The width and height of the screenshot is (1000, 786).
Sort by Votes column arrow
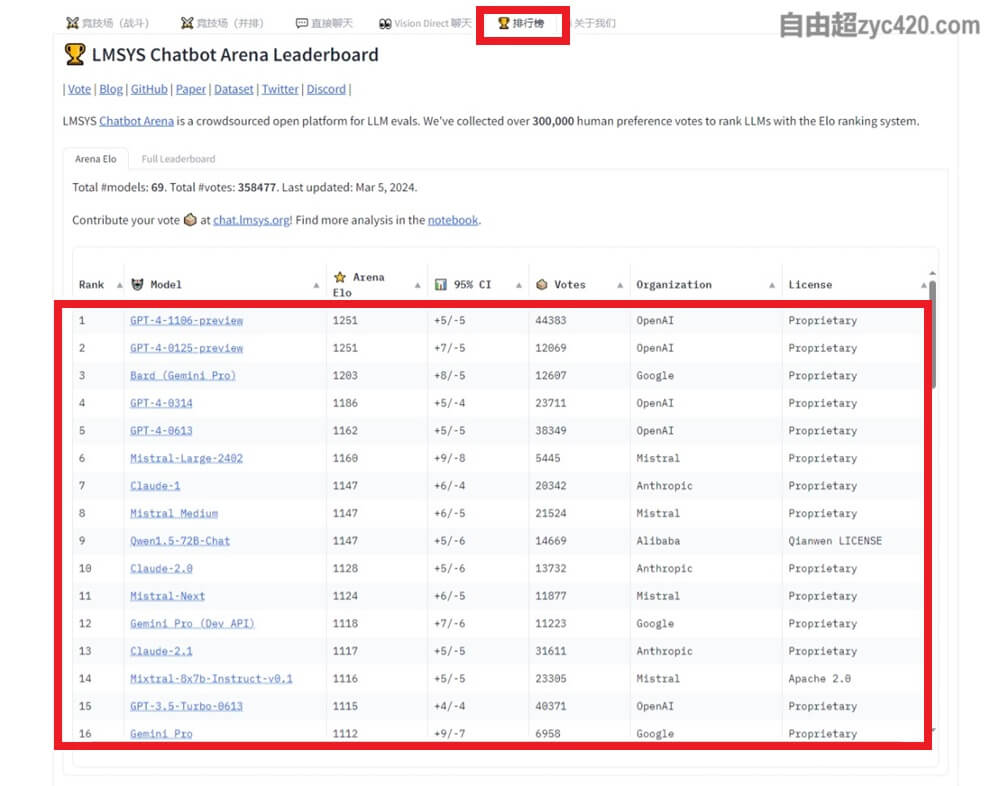tap(620, 285)
